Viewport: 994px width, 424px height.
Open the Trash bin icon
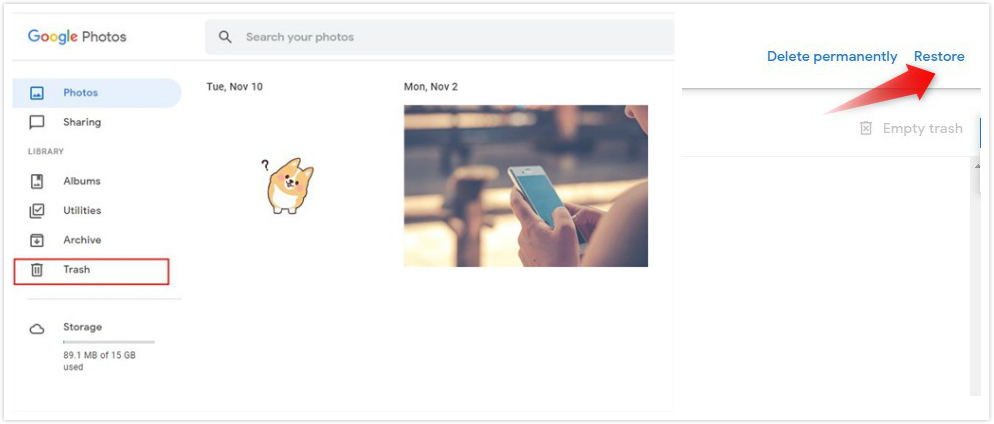(37, 270)
